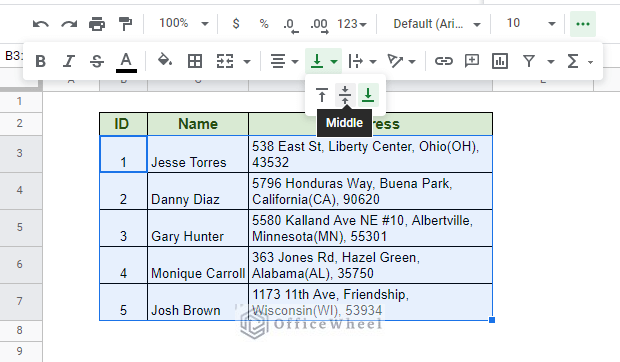Select row 7 via its header
The height and width of the screenshot is (362, 620).
pyautogui.click(x=21, y=302)
